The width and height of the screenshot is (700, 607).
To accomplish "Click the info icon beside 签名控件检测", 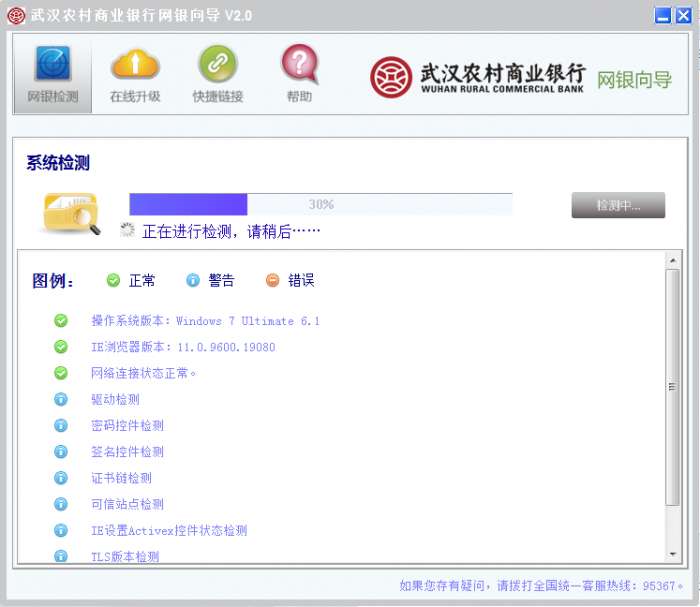I will click(x=61, y=452).
